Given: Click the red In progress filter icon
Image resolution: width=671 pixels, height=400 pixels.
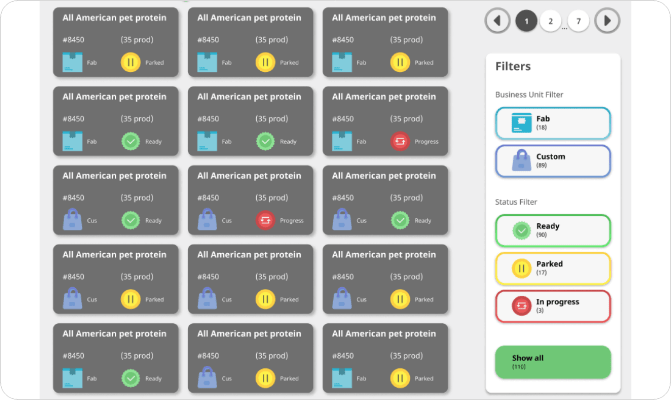Looking at the screenshot, I should tap(520, 306).
